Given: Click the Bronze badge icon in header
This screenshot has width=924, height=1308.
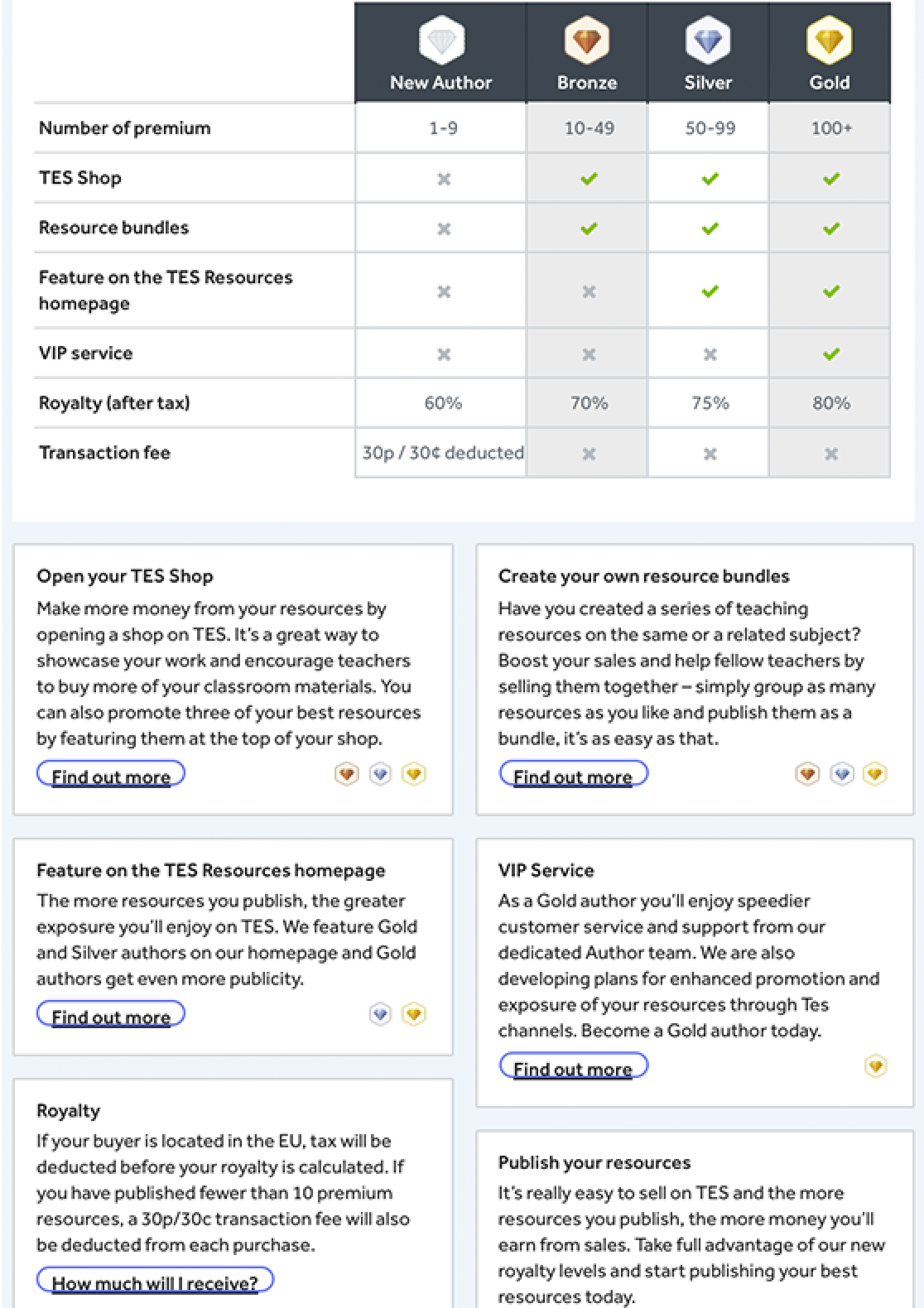Looking at the screenshot, I should pos(587,40).
